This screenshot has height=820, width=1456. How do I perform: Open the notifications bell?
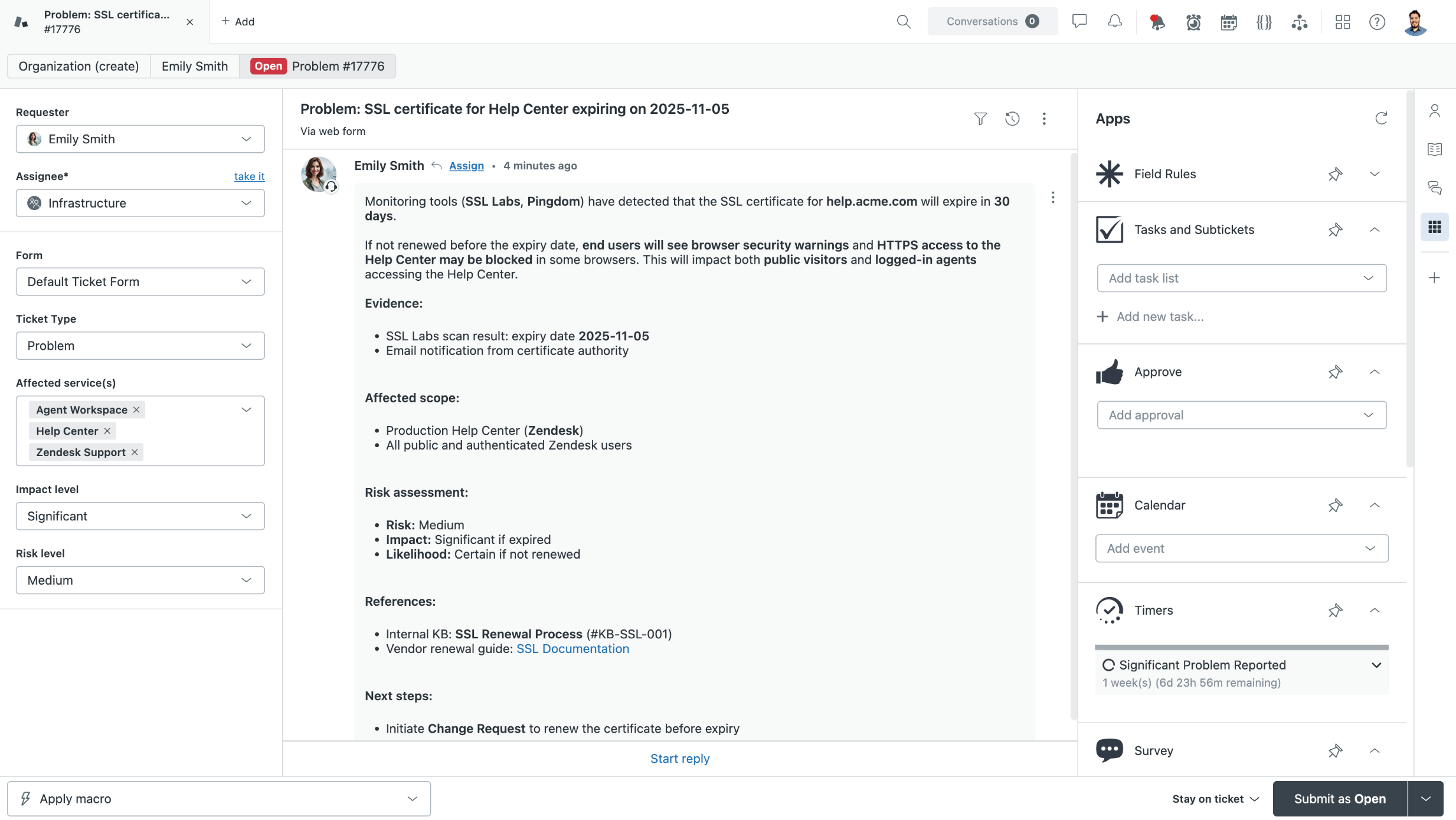(1114, 22)
